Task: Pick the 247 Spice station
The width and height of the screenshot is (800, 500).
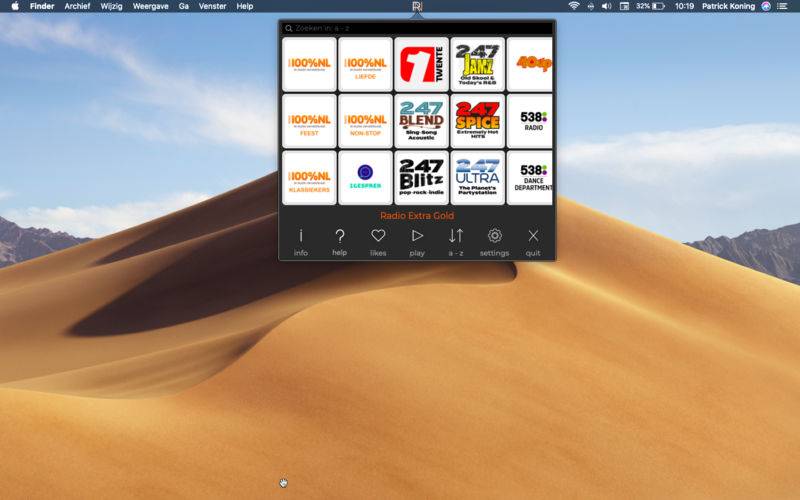Action: point(478,121)
